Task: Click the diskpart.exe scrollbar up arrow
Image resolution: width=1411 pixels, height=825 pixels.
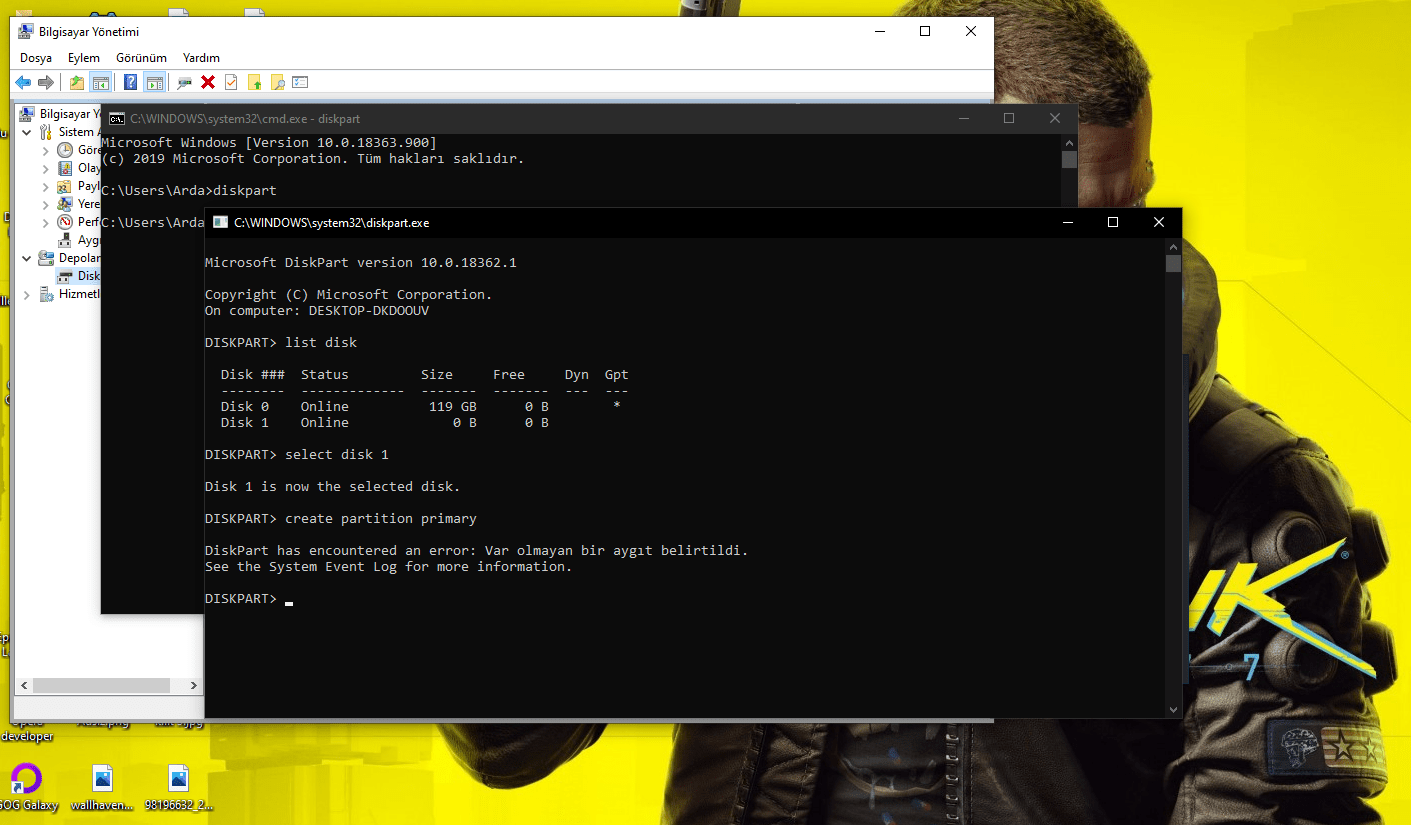Action: (x=1173, y=246)
